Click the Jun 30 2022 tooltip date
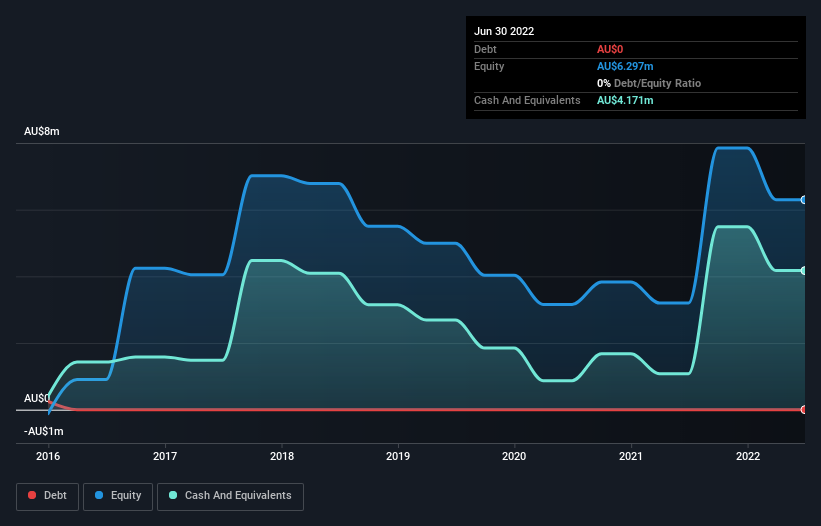 point(504,31)
